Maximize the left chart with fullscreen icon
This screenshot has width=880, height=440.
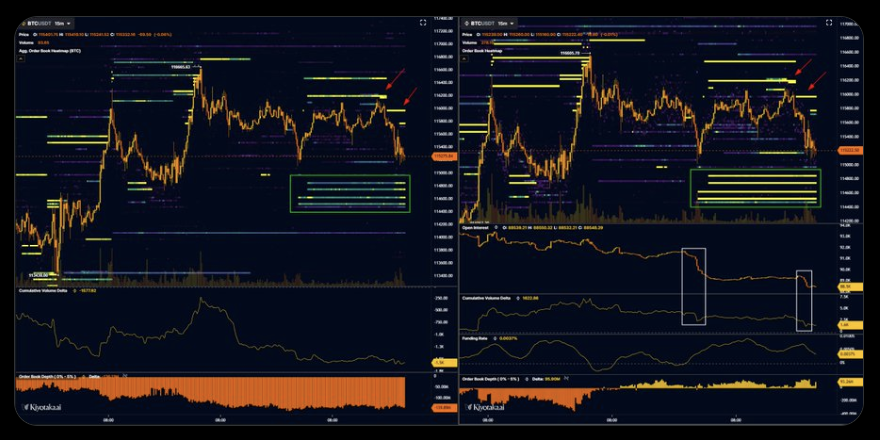[422, 22]
